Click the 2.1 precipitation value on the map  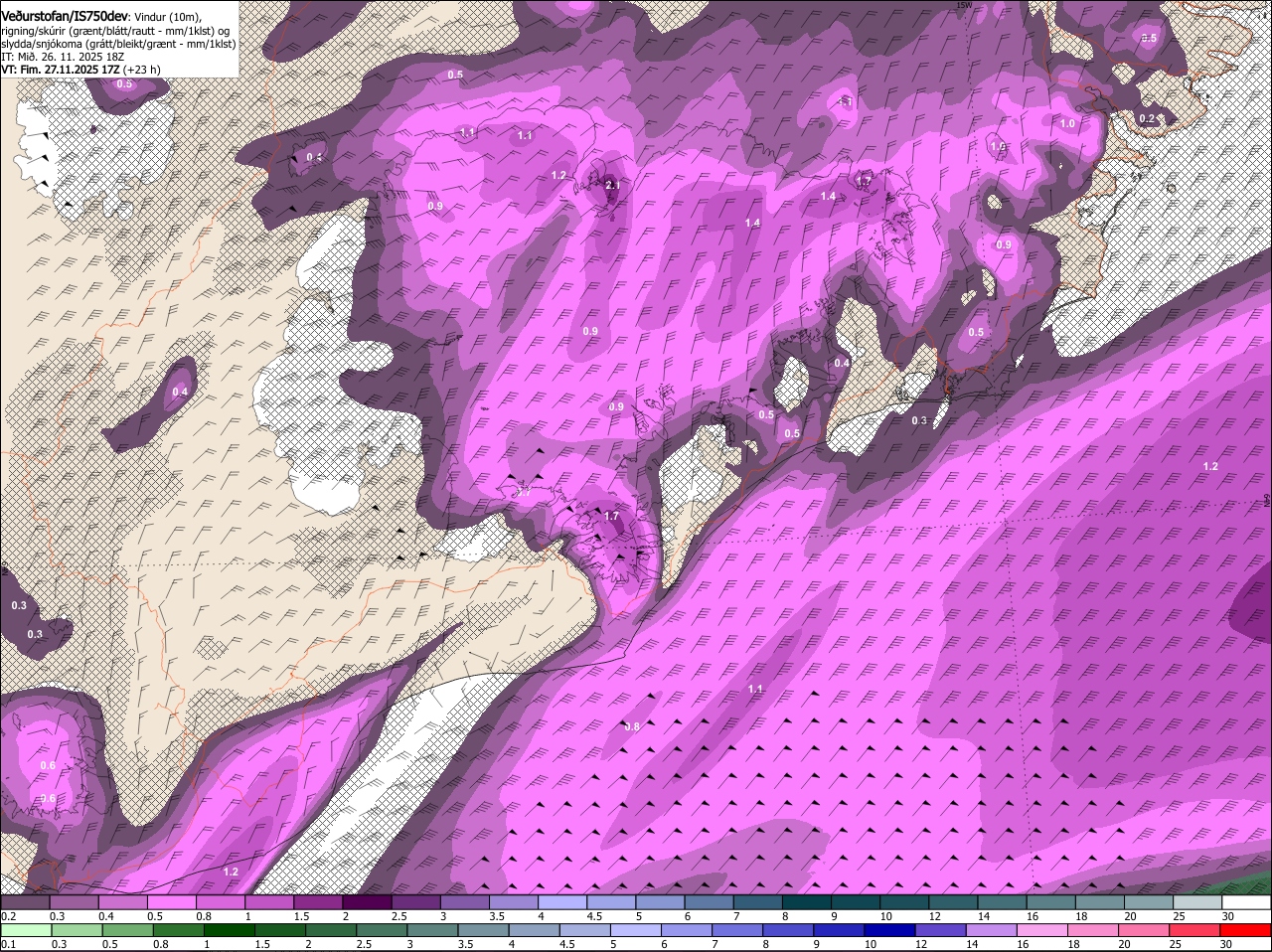pyautogui.click(x=612, y=185)
